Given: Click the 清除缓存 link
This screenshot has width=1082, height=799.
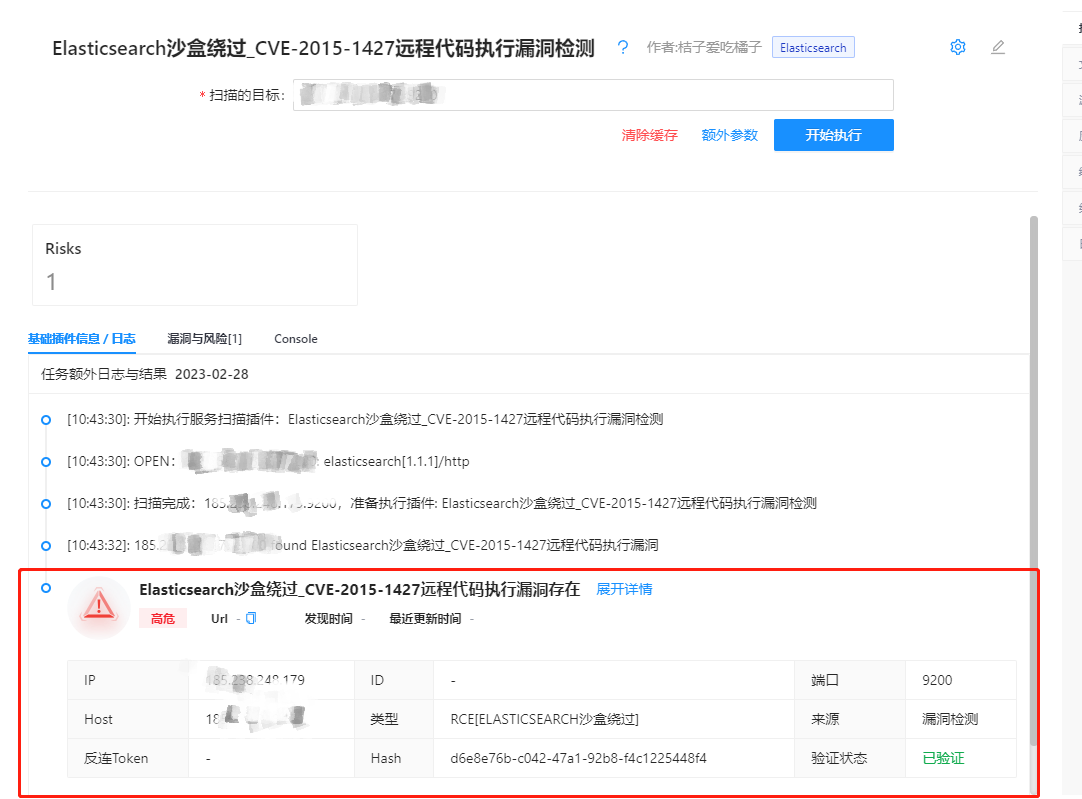Looking at the screenshot, I should 649,135.
